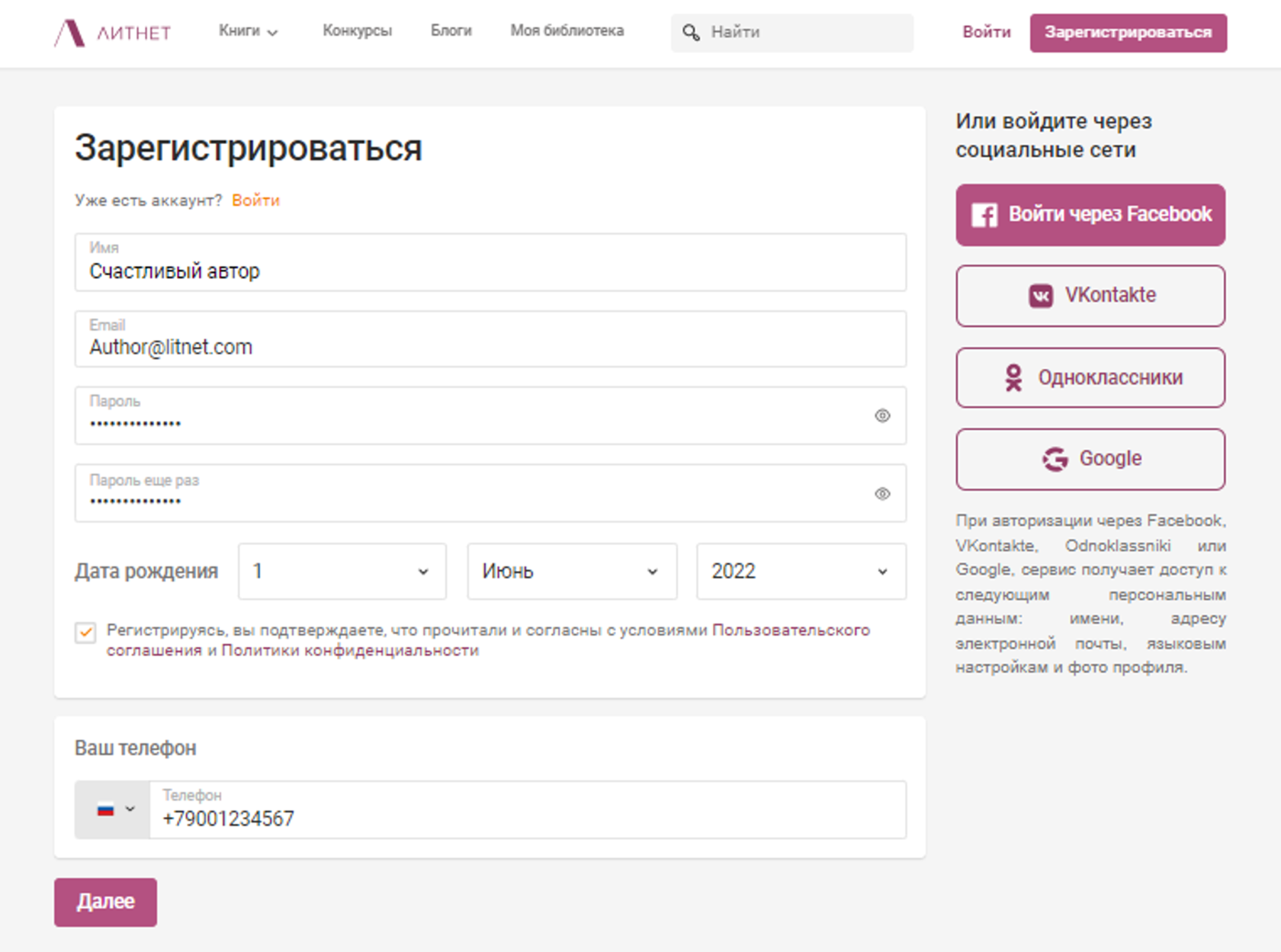Go to Конкурсы page

pos(357,30)
